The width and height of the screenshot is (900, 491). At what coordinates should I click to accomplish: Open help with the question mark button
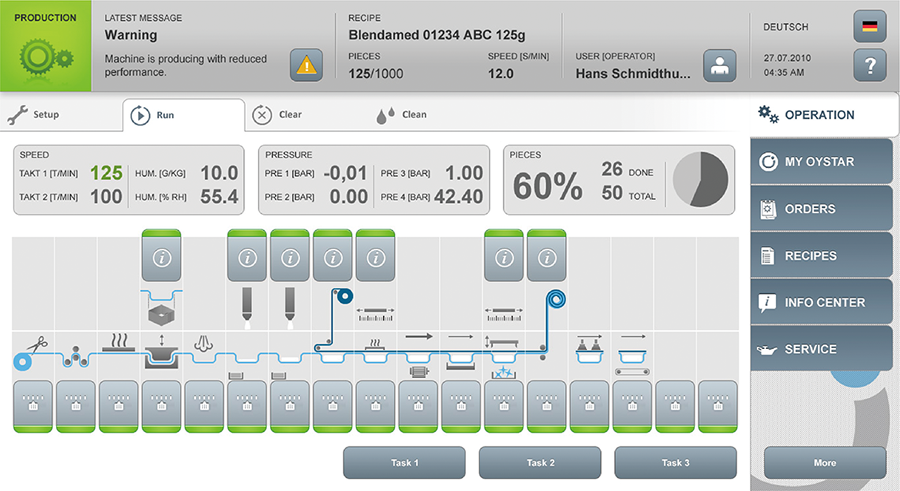pyautogui.click(x=869, y=65)
